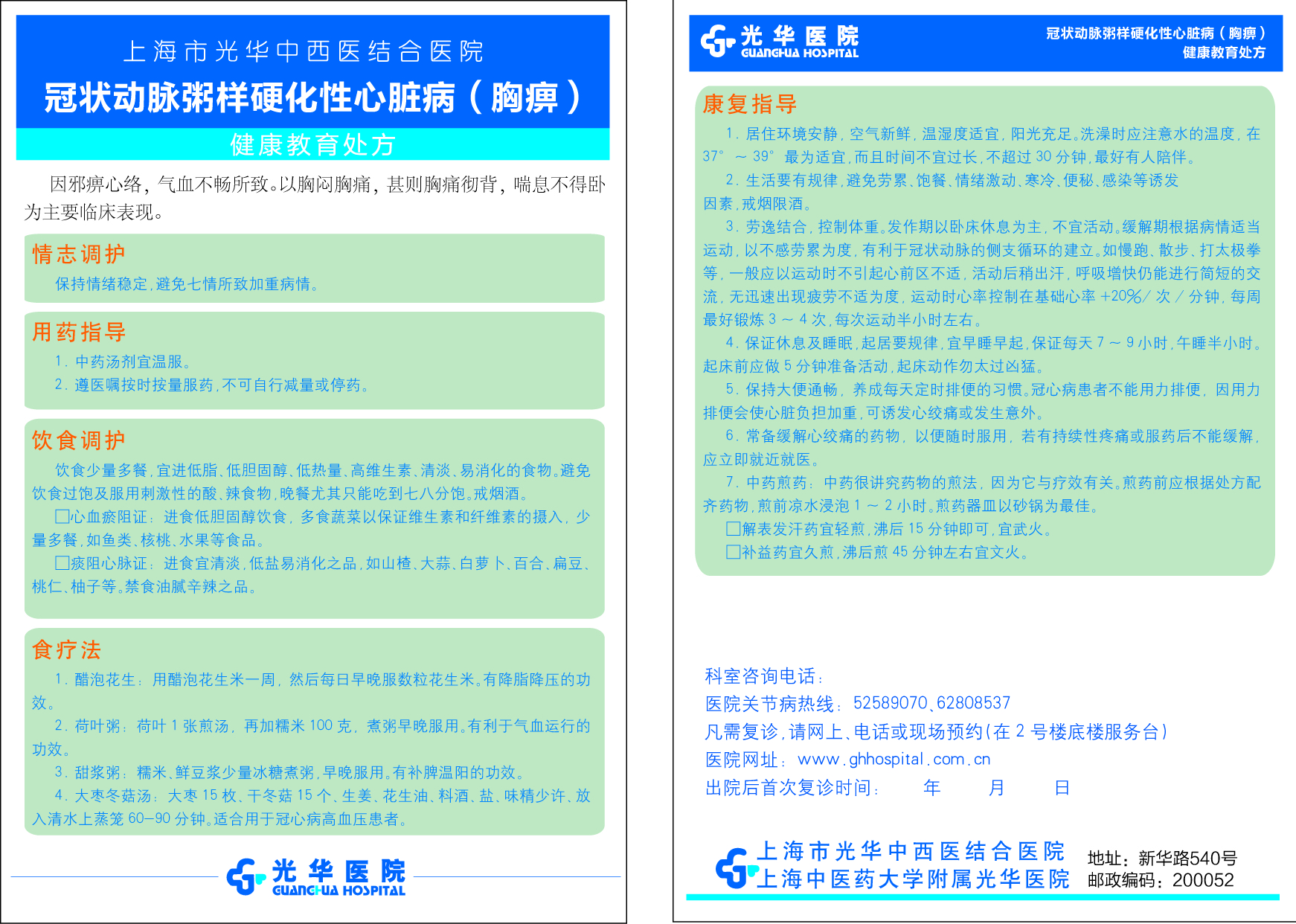Screen dimensions: 1296x924
Task: Click the 大枣冬菇汤 recipe item
Action: tap(311, 807)
